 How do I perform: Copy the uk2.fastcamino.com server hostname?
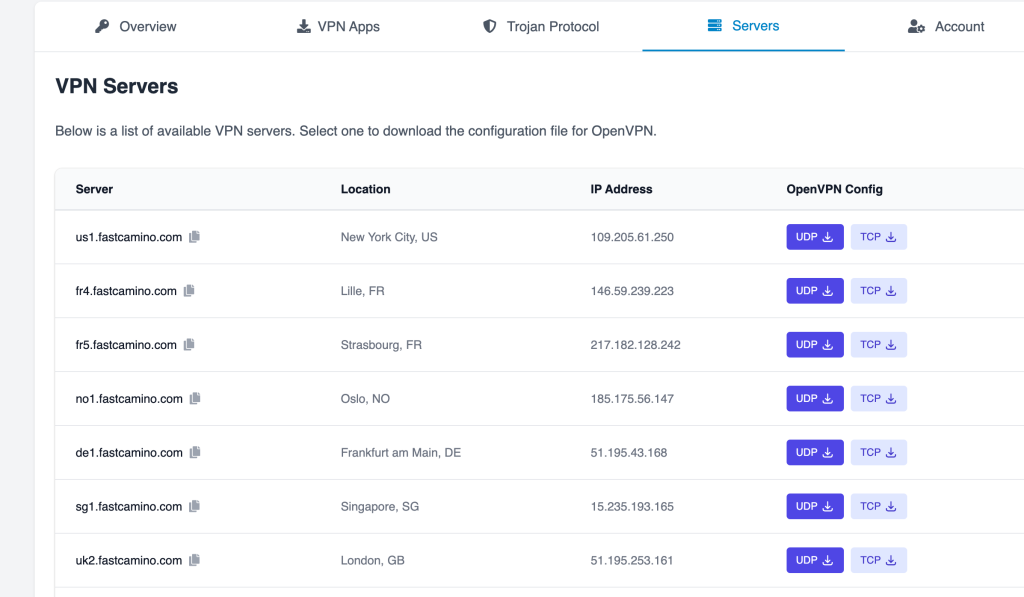[195, 561]
